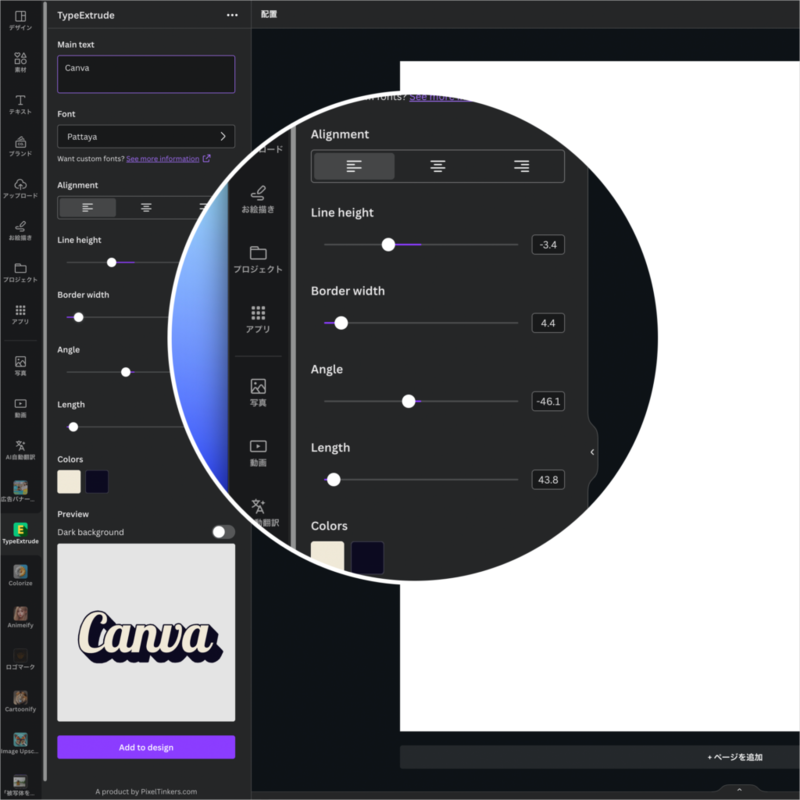800x800 pixels.
Task: Click external-link icon beside See more information
Action: pos(207,159)
